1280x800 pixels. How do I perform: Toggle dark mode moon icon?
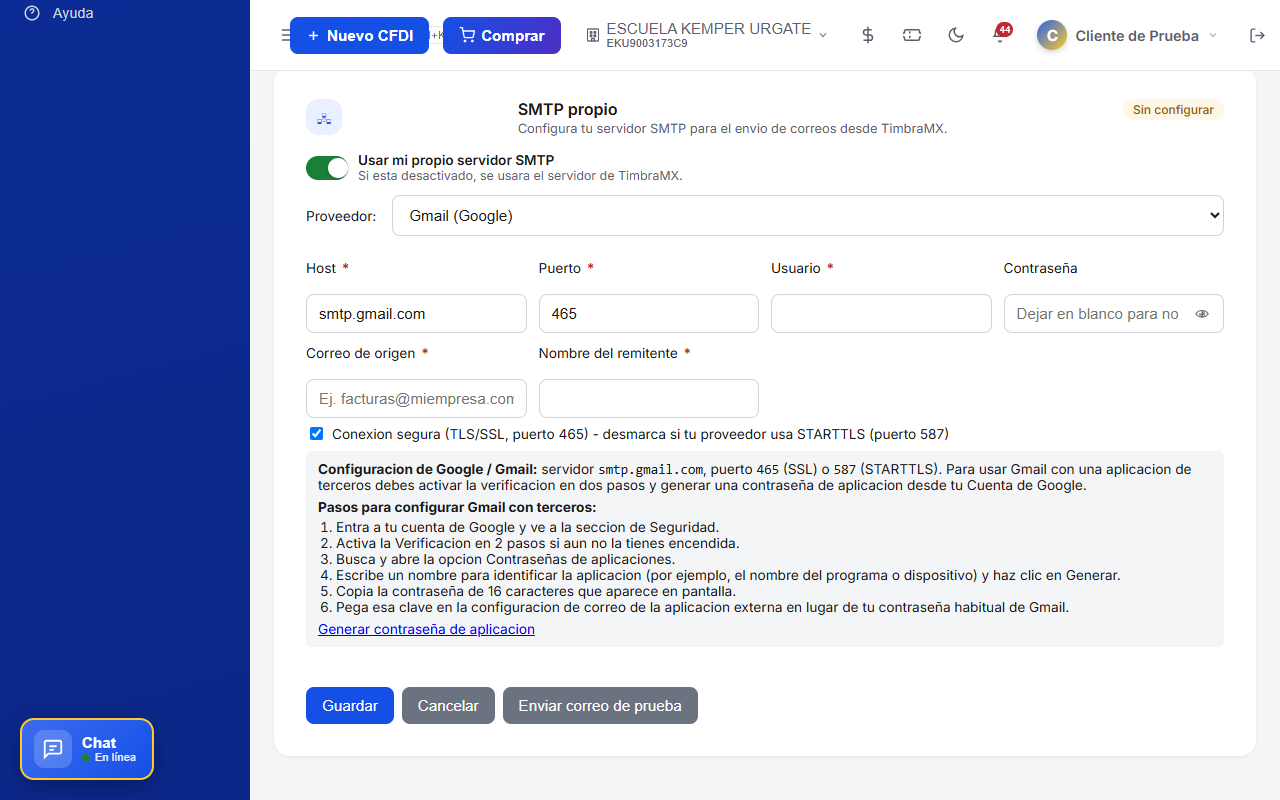click(x=956, y=35)
